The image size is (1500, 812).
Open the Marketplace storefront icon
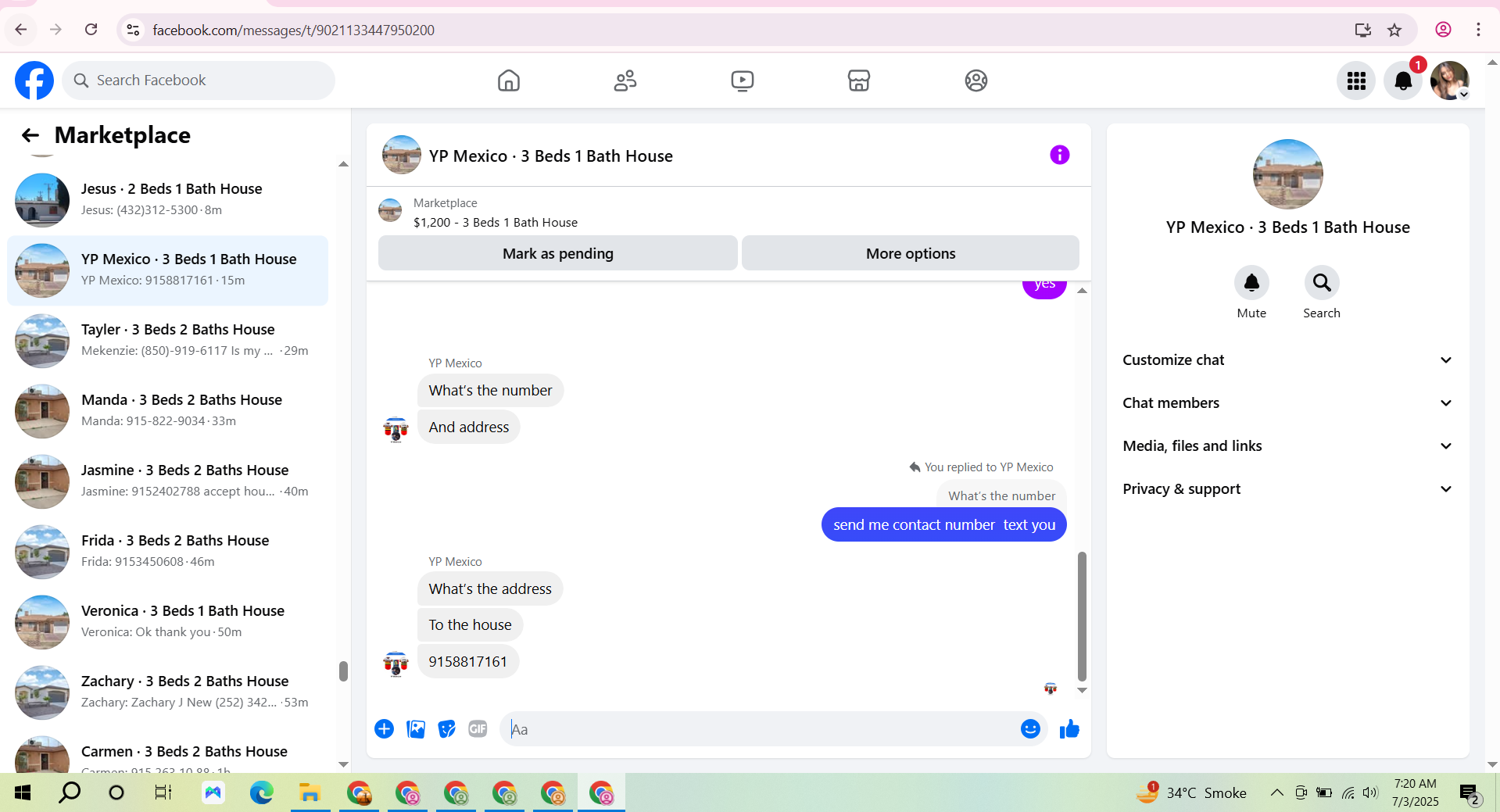(x=859, y=80)
